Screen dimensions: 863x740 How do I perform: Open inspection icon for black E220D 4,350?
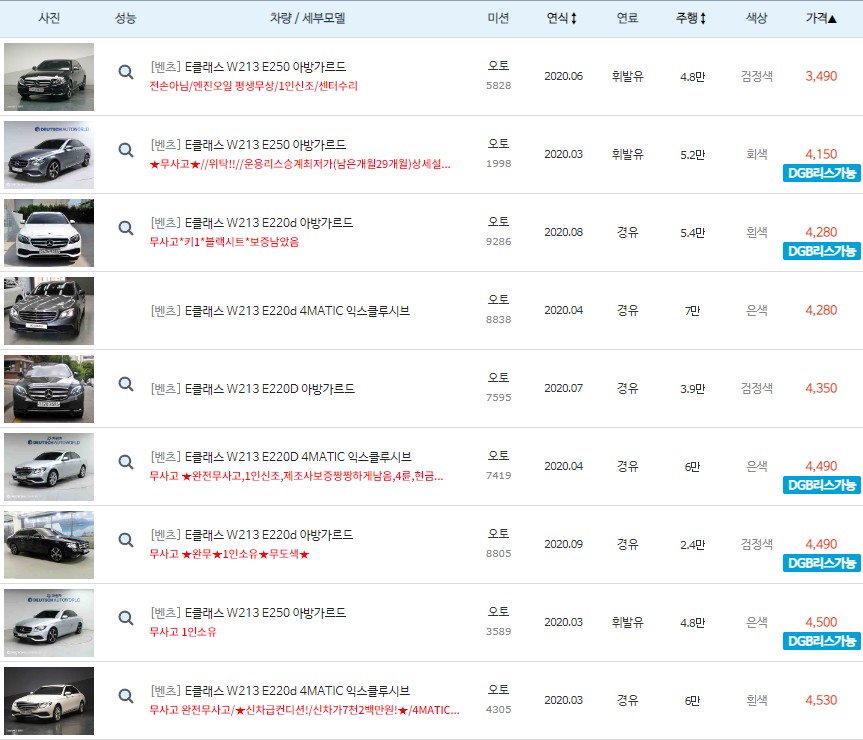125,383
